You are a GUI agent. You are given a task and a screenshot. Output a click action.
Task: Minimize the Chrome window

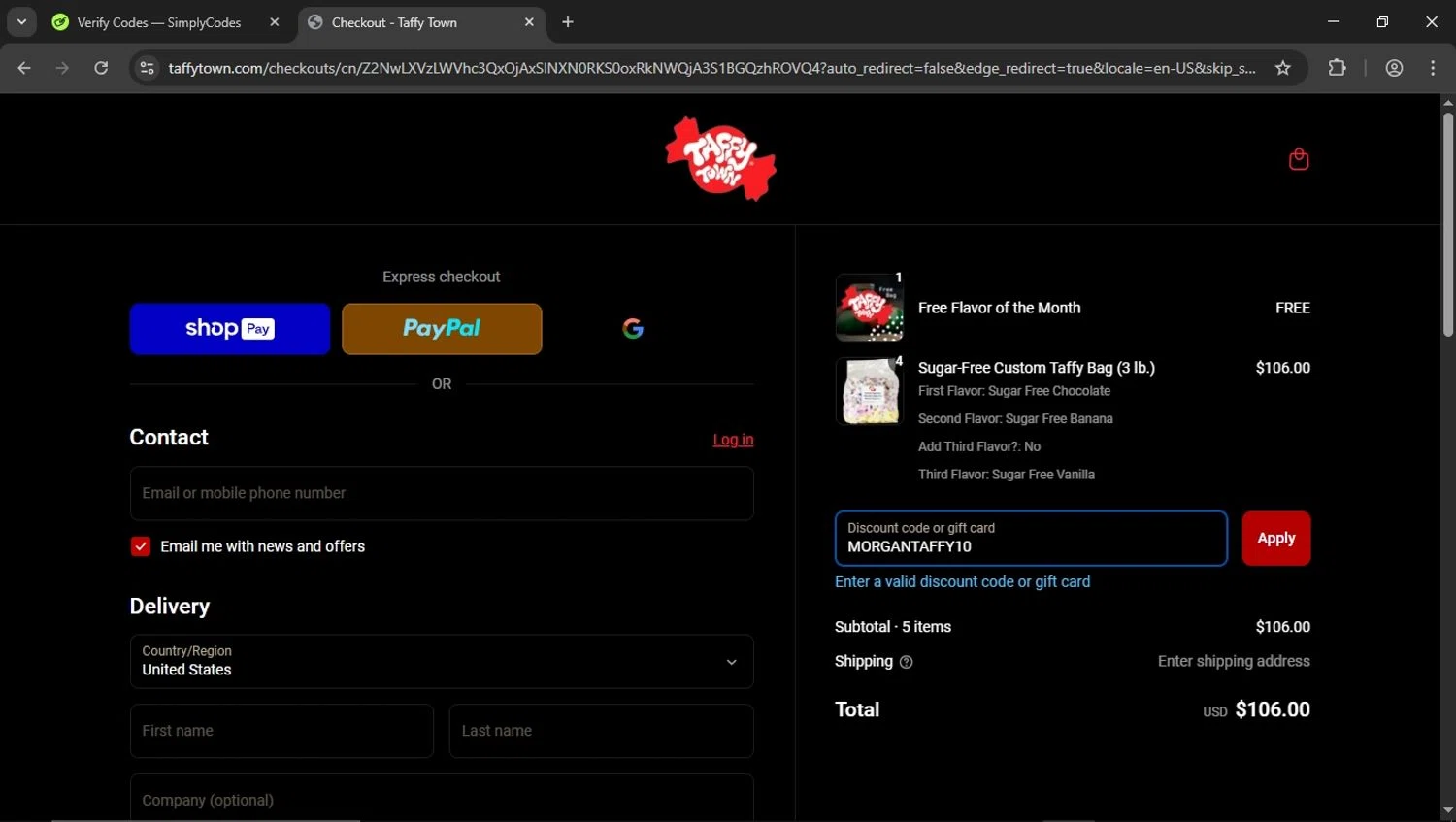(1334, 21)
